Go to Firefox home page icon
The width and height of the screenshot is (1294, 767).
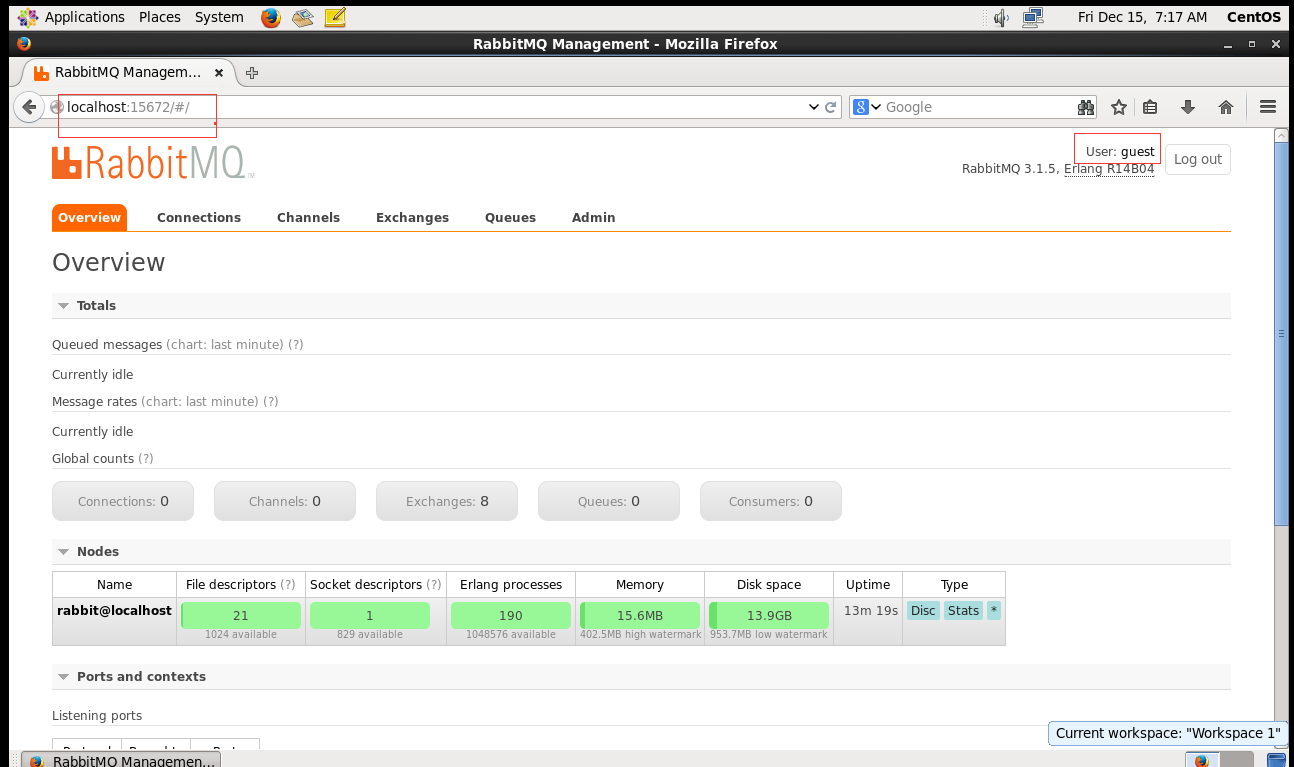pos(1225,107)
